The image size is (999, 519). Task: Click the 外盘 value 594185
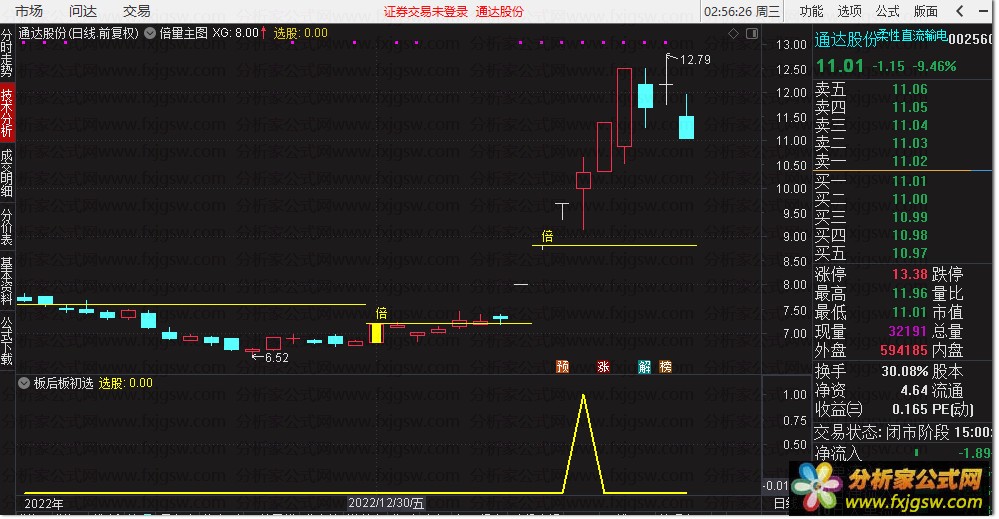(903, 350)
